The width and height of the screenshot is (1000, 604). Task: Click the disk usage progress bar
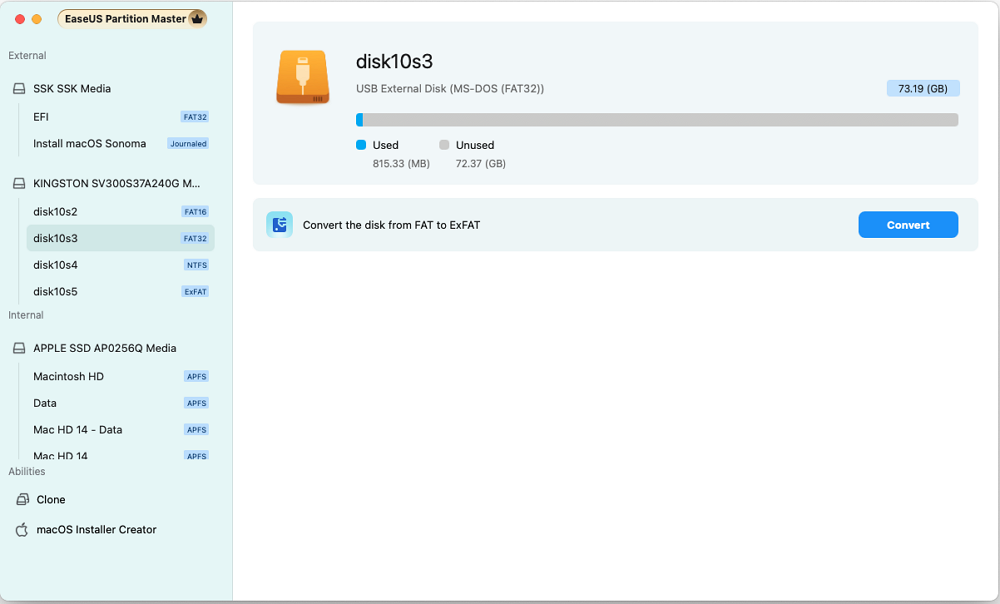tap(657, 120)
